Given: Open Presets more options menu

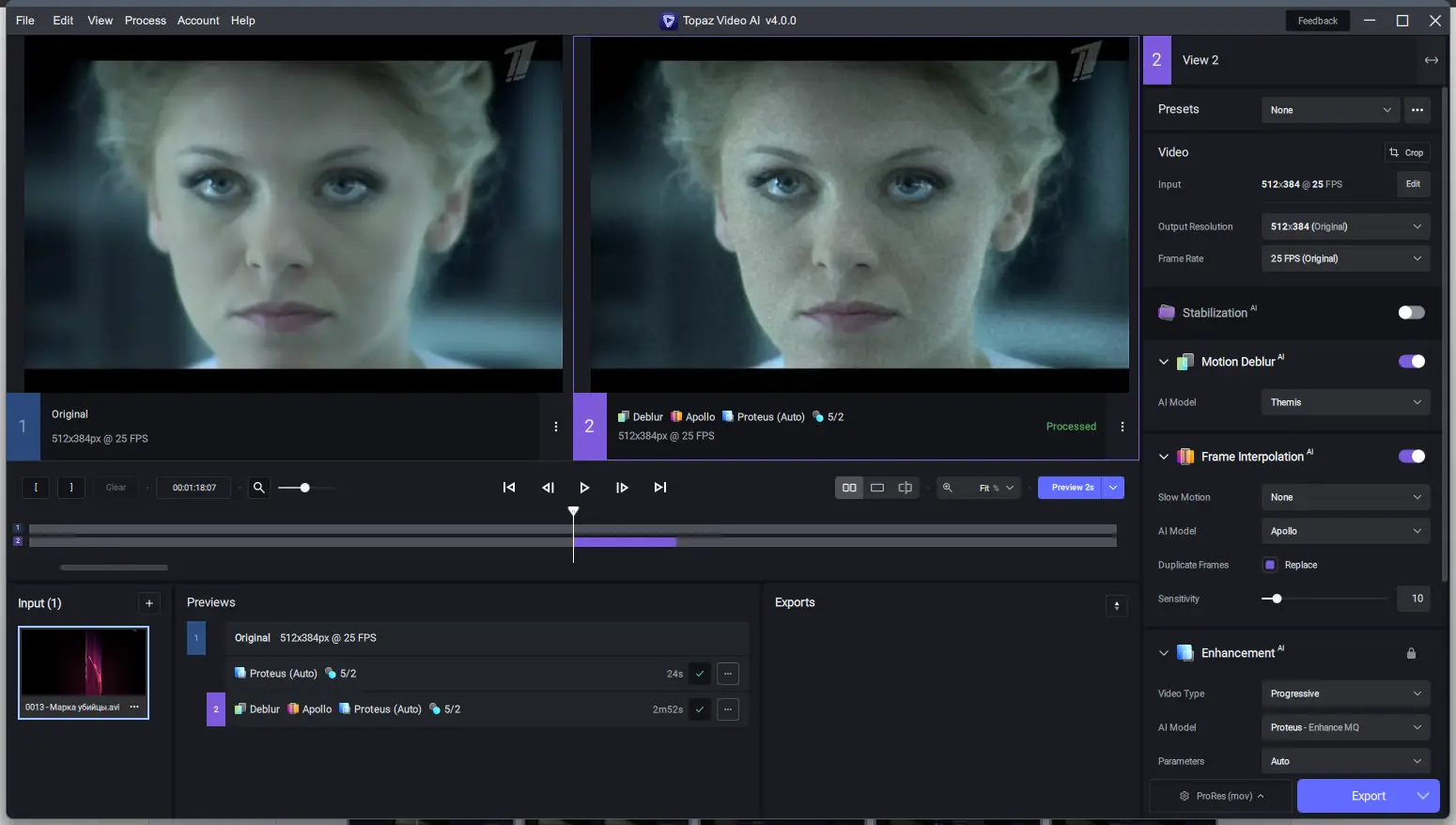Looking at the screenshot, I should pyautogui.click(x=1417, y=110).
